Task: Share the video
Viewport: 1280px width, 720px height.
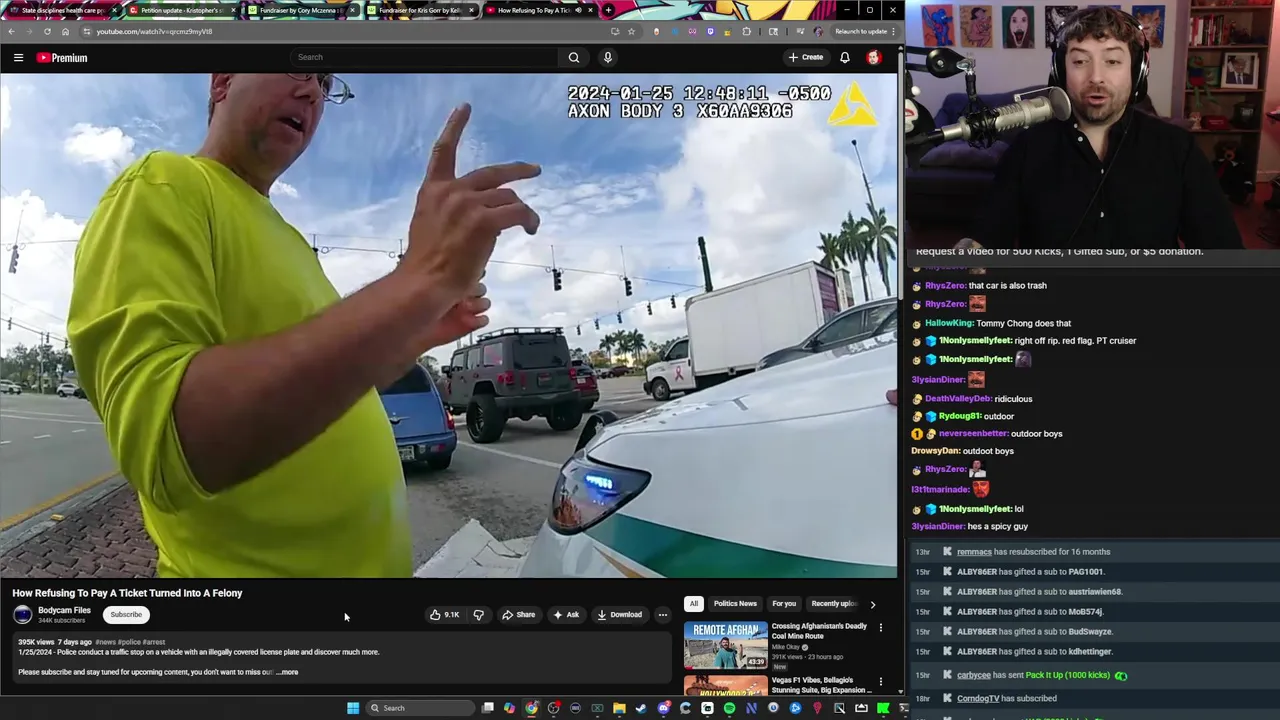Action: (x=518, y=615)
